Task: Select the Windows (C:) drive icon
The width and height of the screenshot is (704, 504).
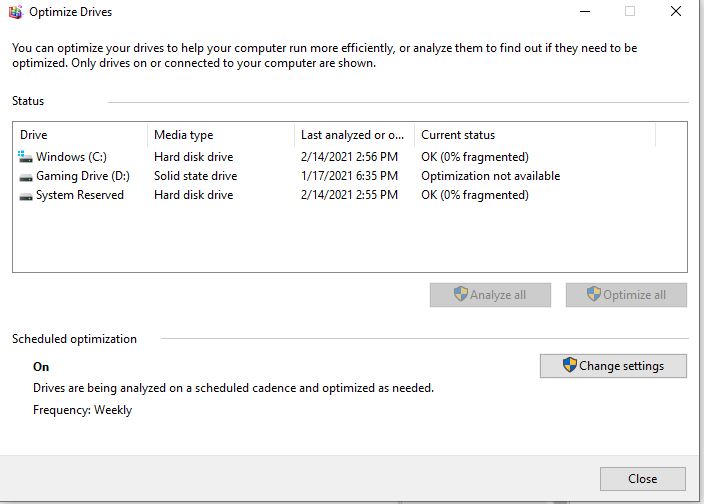Action: (x=25, y=157)
